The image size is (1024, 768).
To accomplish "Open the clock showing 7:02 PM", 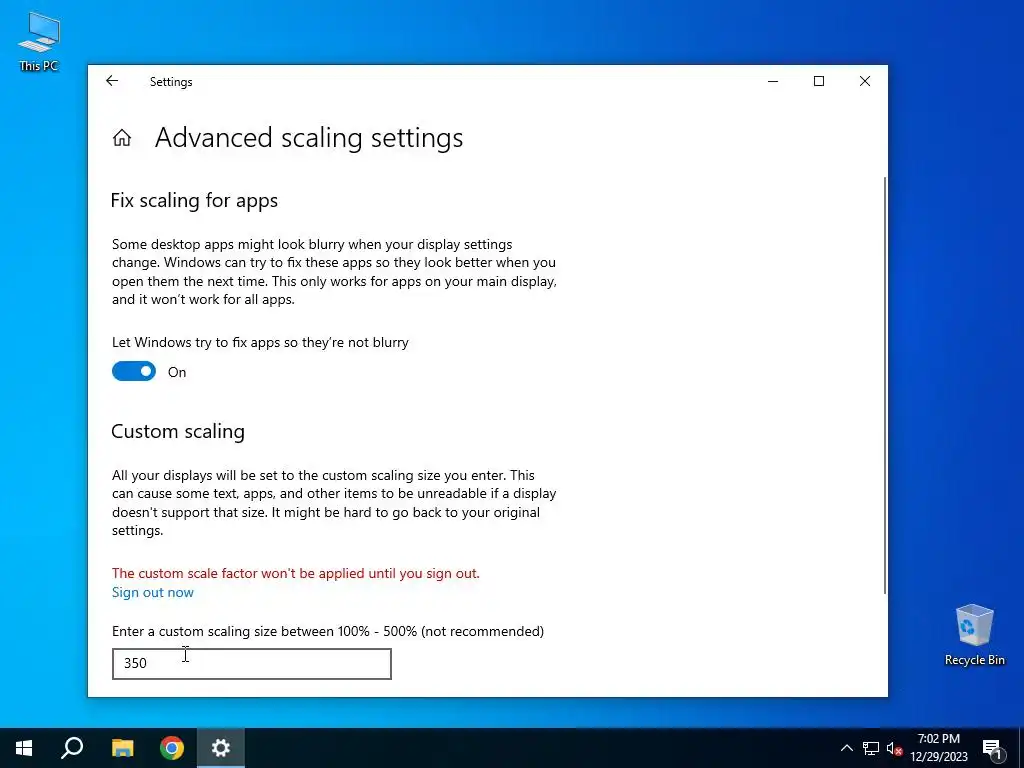I will [x=939, y=748].
